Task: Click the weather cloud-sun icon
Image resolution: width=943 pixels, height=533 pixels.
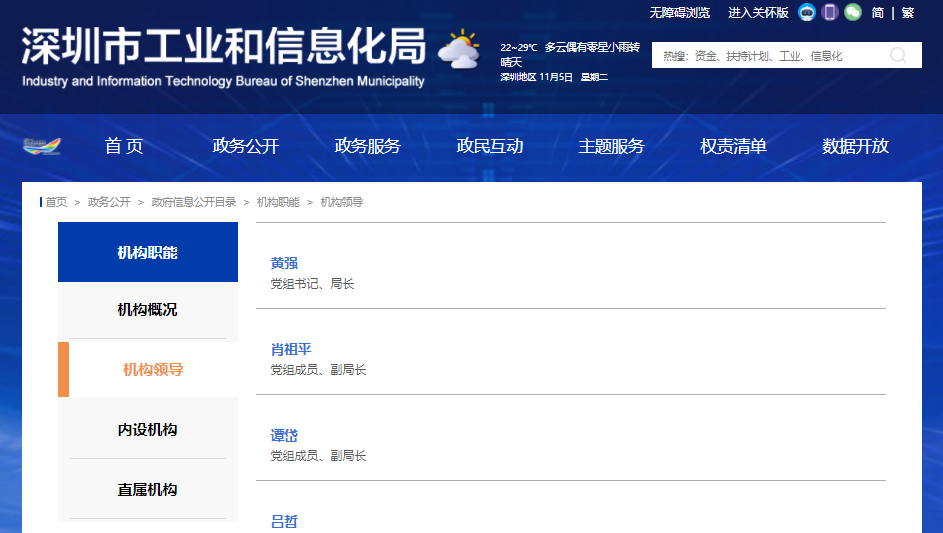Action: (459, 51)
